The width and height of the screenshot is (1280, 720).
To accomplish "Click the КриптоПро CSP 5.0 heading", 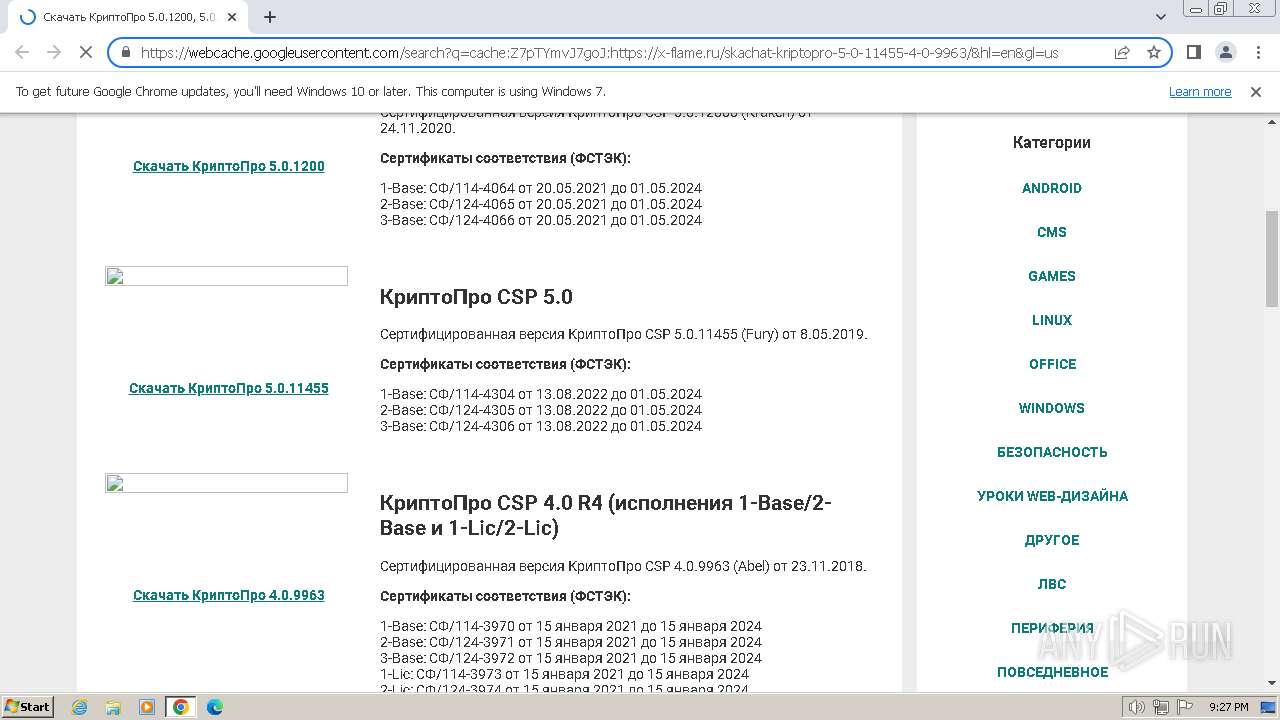I will click(x=476, y=297).
